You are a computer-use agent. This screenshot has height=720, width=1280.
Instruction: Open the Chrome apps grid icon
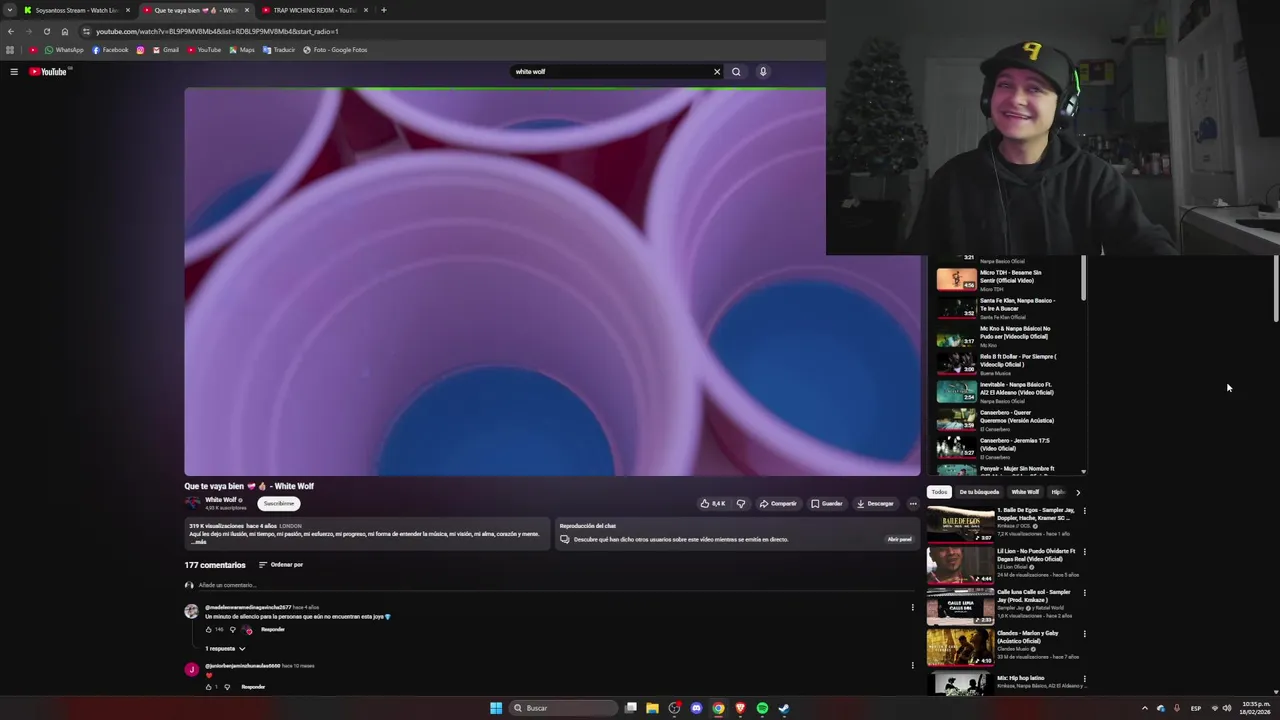tap(10, 50)
